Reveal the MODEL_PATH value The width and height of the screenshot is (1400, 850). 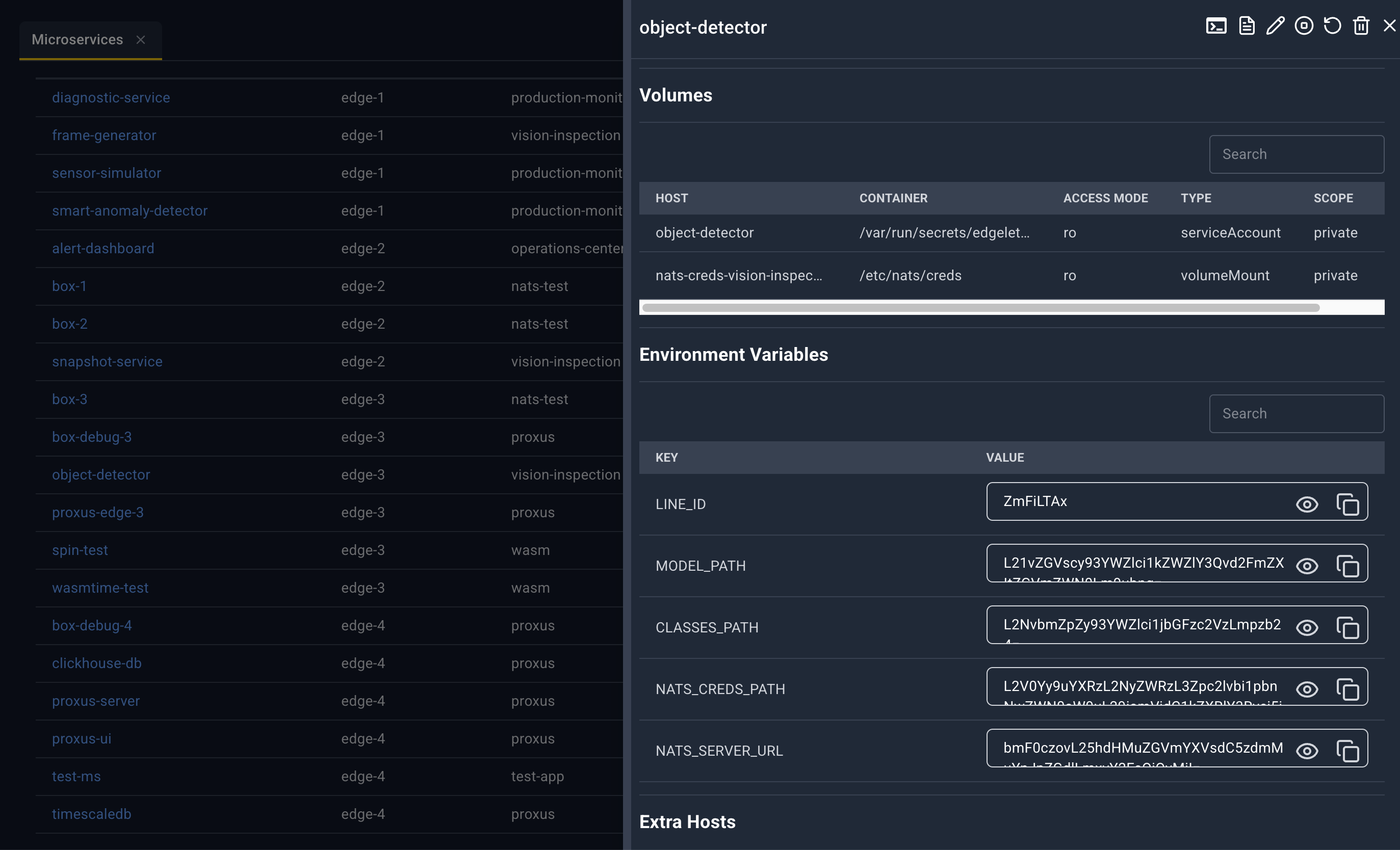point(1307,566)
